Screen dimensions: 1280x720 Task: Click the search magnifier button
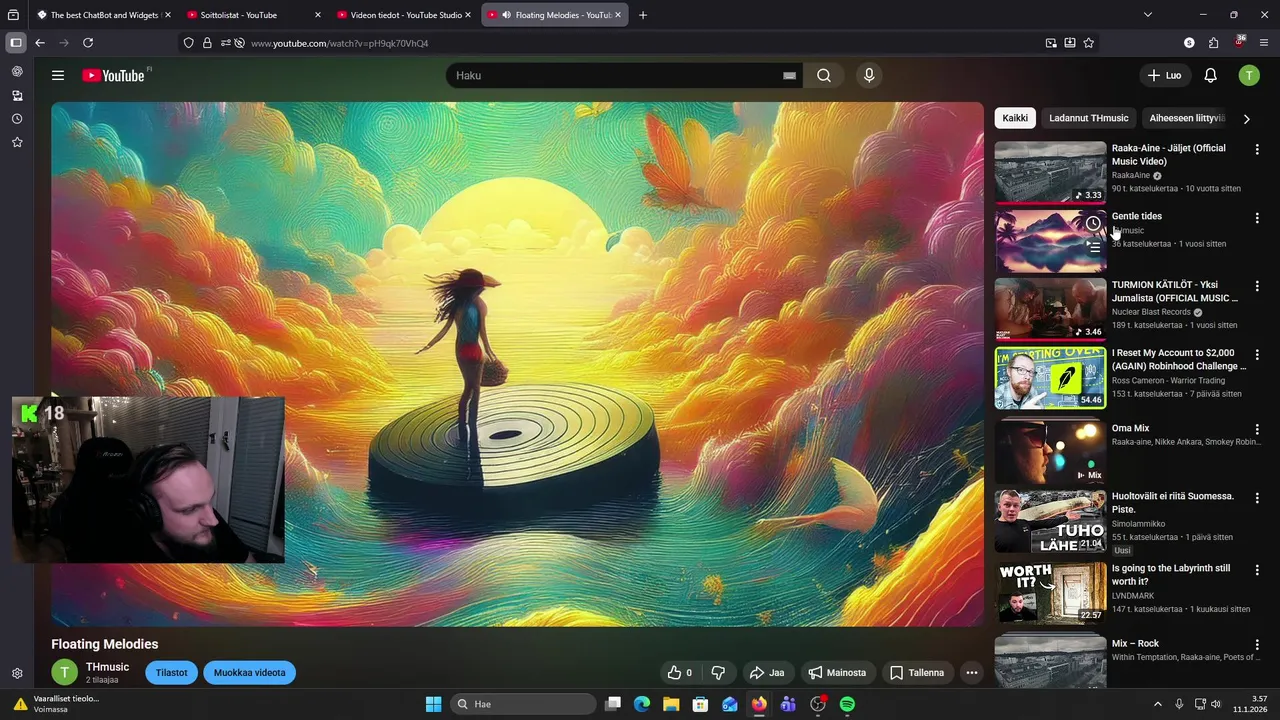pos(824,75)
